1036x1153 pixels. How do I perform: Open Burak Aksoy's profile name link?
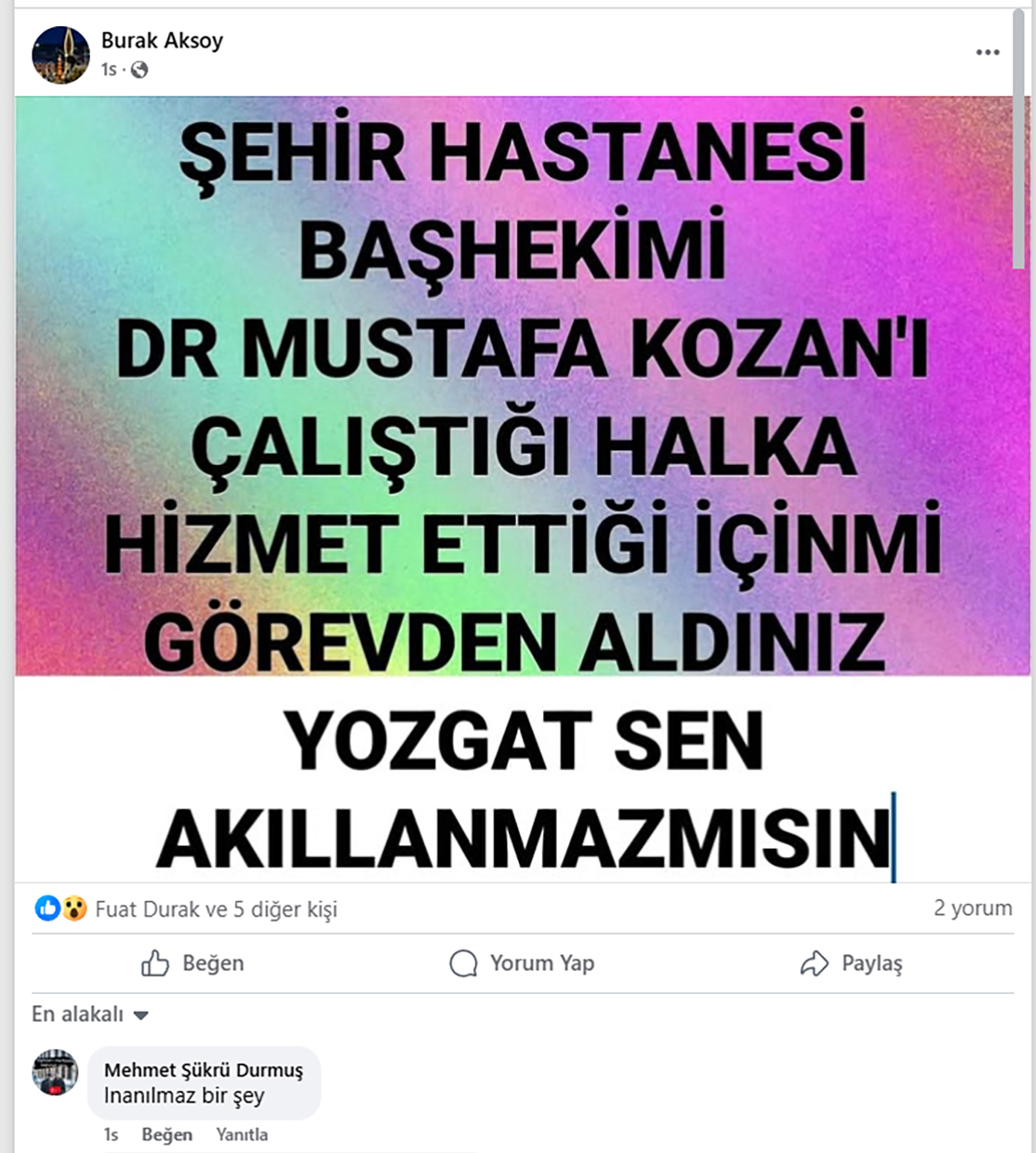point(162,40)
